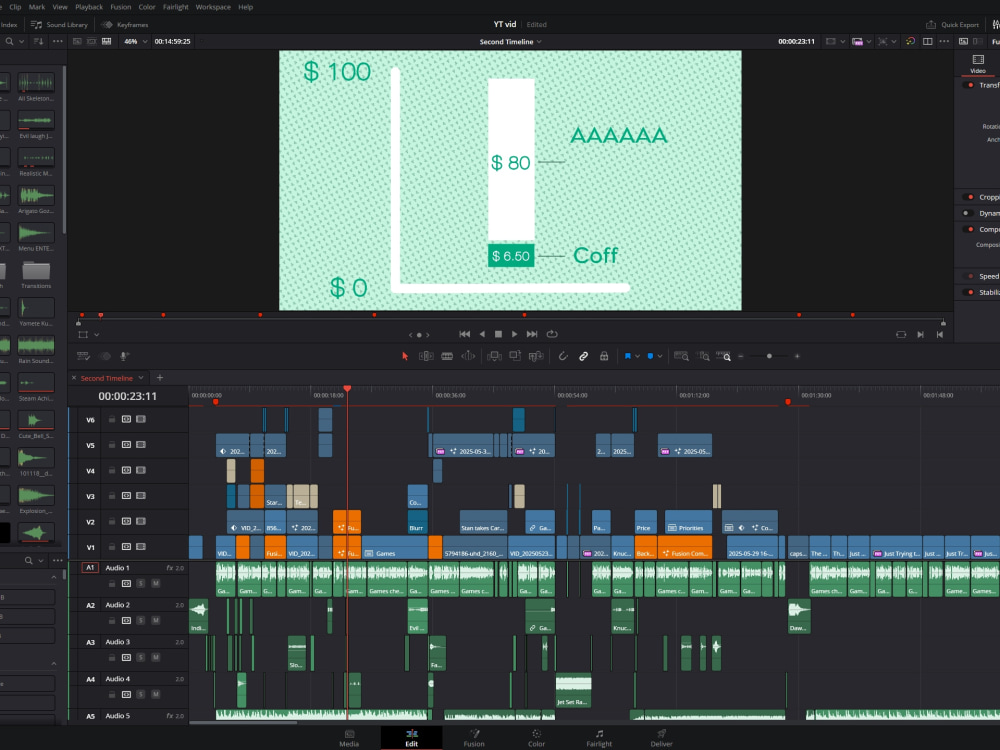Click the zoom-out minus beside timeline slider

click(x=740, y=357)
